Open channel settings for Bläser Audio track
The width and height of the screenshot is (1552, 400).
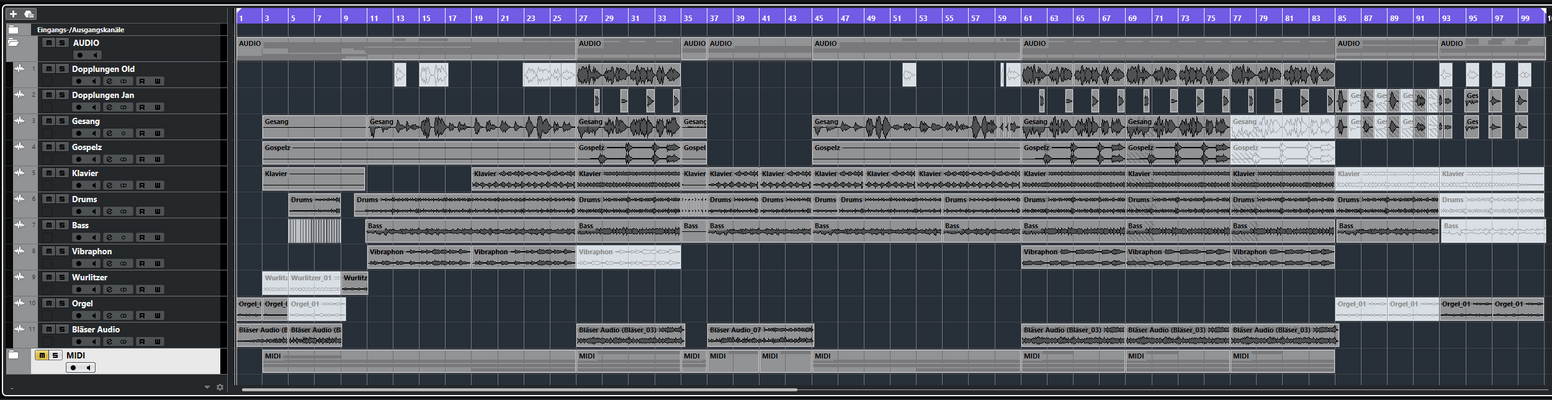(x=109, y=341)
